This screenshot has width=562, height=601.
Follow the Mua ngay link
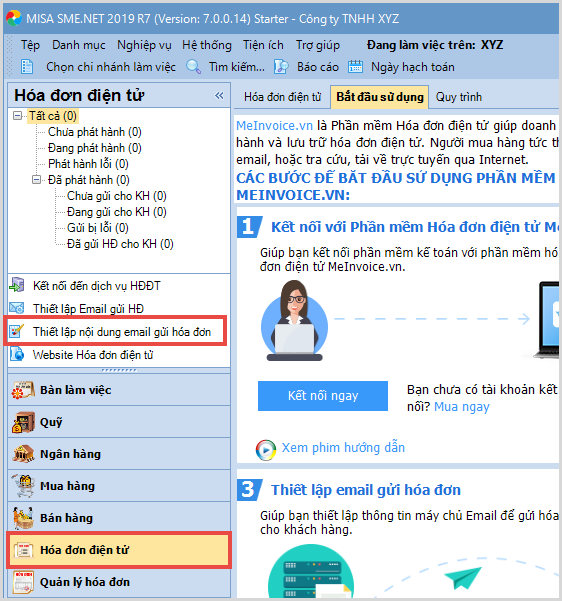click(x=462, y=407)
